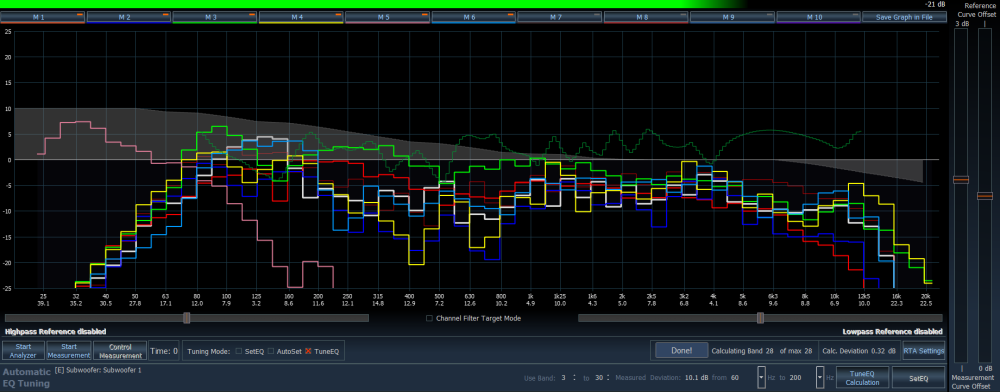Click the 'Calculating Band 28' status text

tap(742, 351)
